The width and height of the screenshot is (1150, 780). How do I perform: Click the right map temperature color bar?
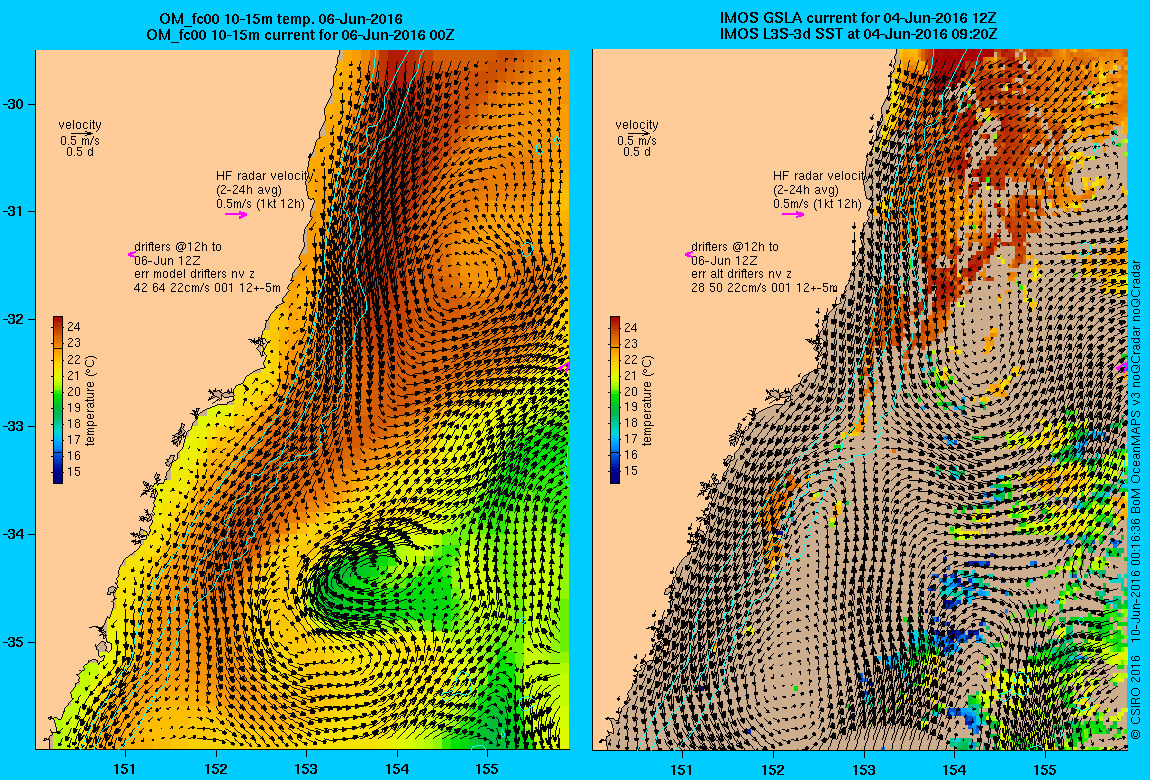(615, 400)
